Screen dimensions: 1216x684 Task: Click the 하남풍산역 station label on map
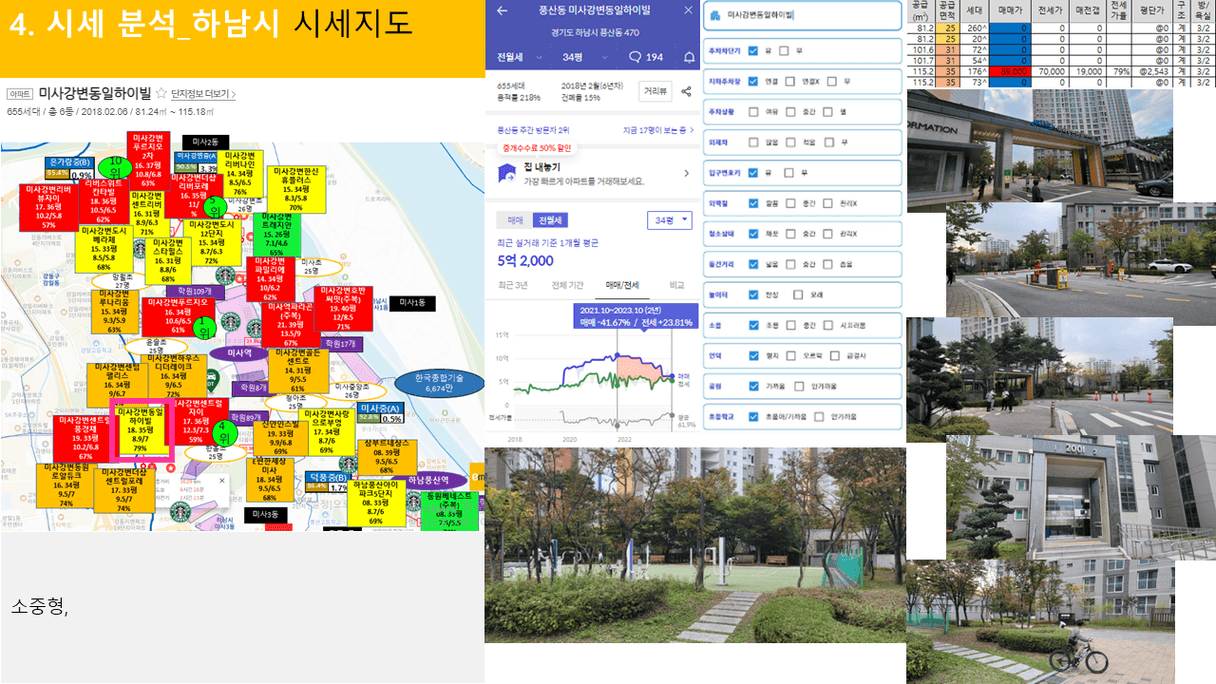(431, 480)
